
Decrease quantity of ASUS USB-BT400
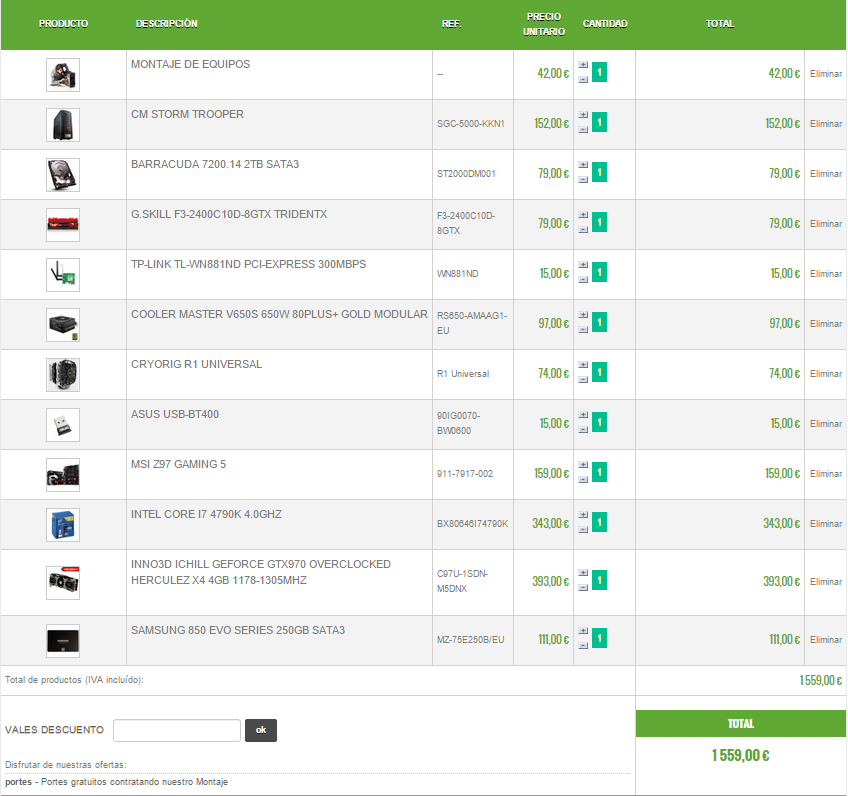(583, 430)
